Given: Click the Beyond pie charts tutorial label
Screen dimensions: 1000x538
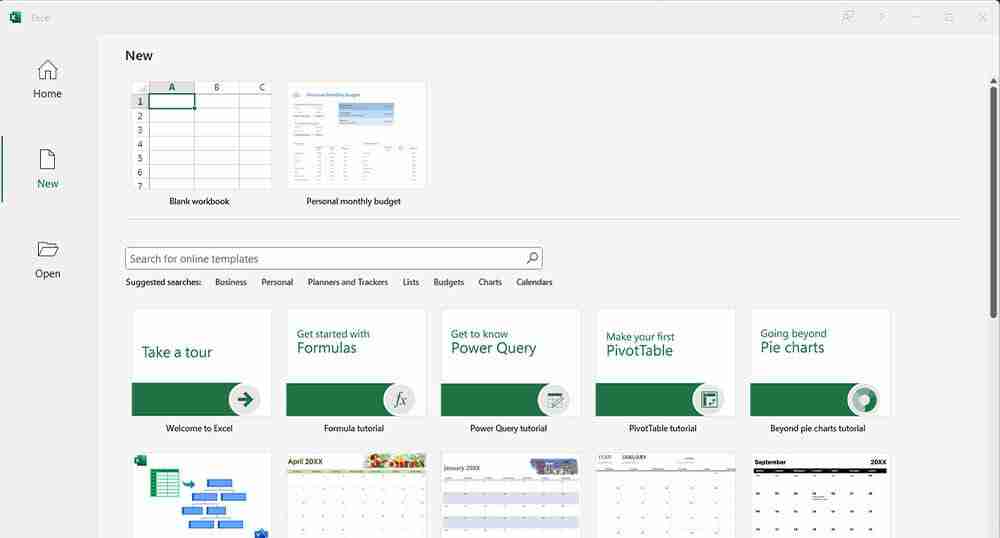Looking at the screenshot, I should [x=818, y=428].
